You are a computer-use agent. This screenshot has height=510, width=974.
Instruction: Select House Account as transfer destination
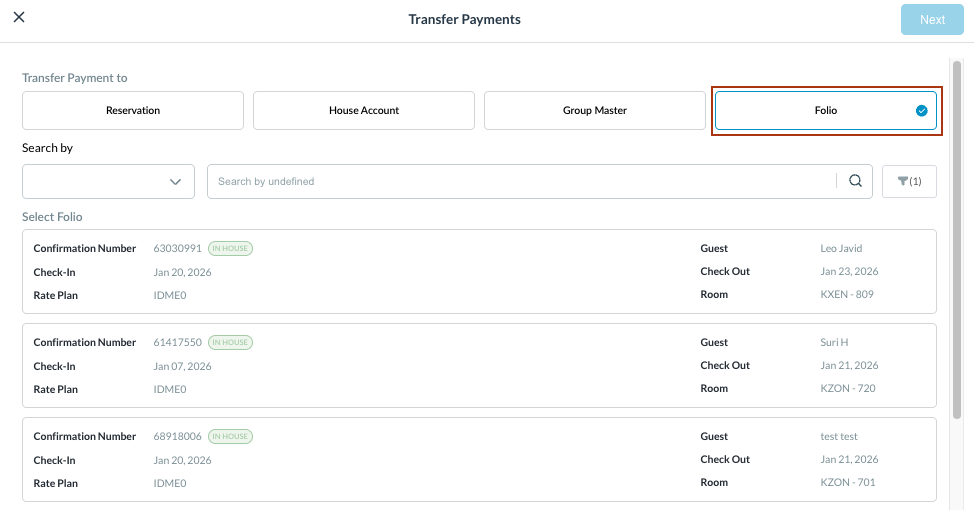coord(364,111)
